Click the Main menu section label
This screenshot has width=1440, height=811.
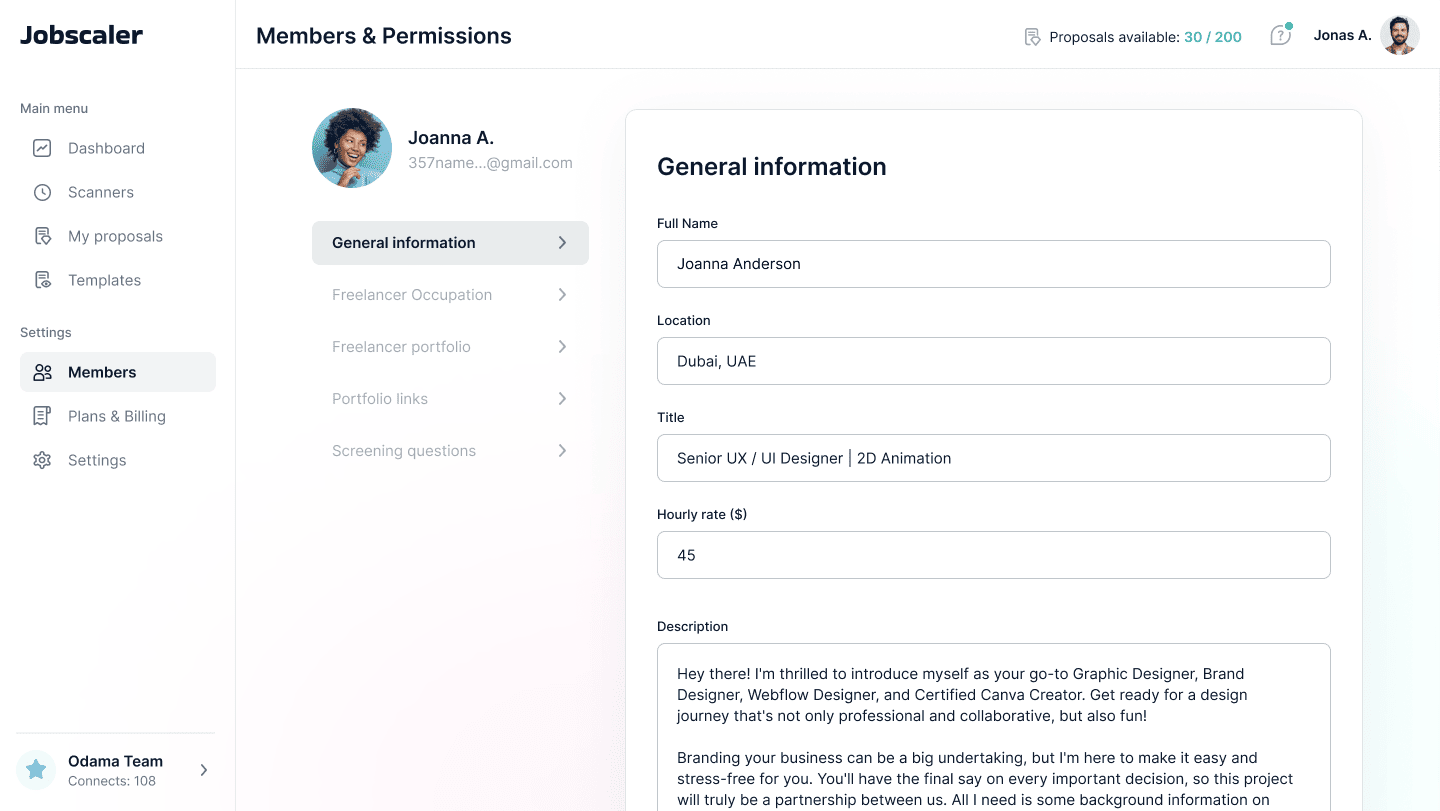54,108
